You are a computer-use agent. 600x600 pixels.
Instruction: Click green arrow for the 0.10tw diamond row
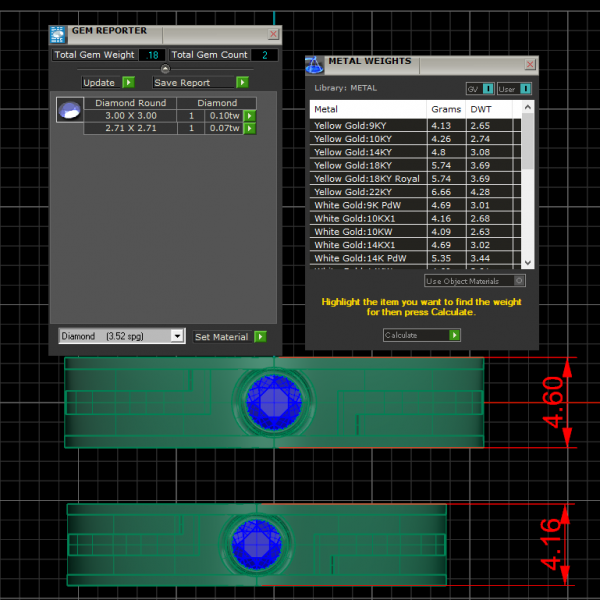pos(249,116)
